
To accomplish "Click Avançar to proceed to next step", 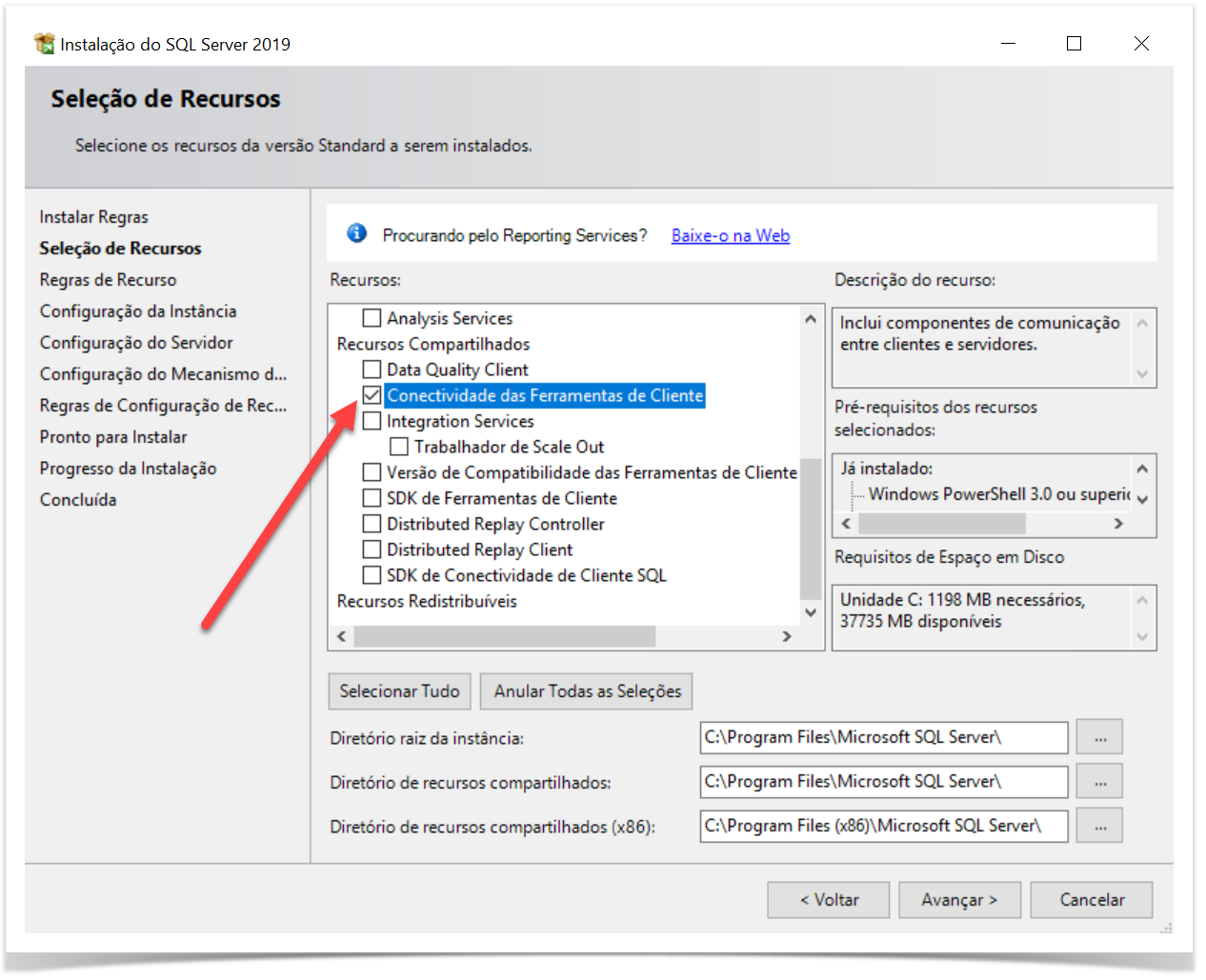I will tap(959, 900).
